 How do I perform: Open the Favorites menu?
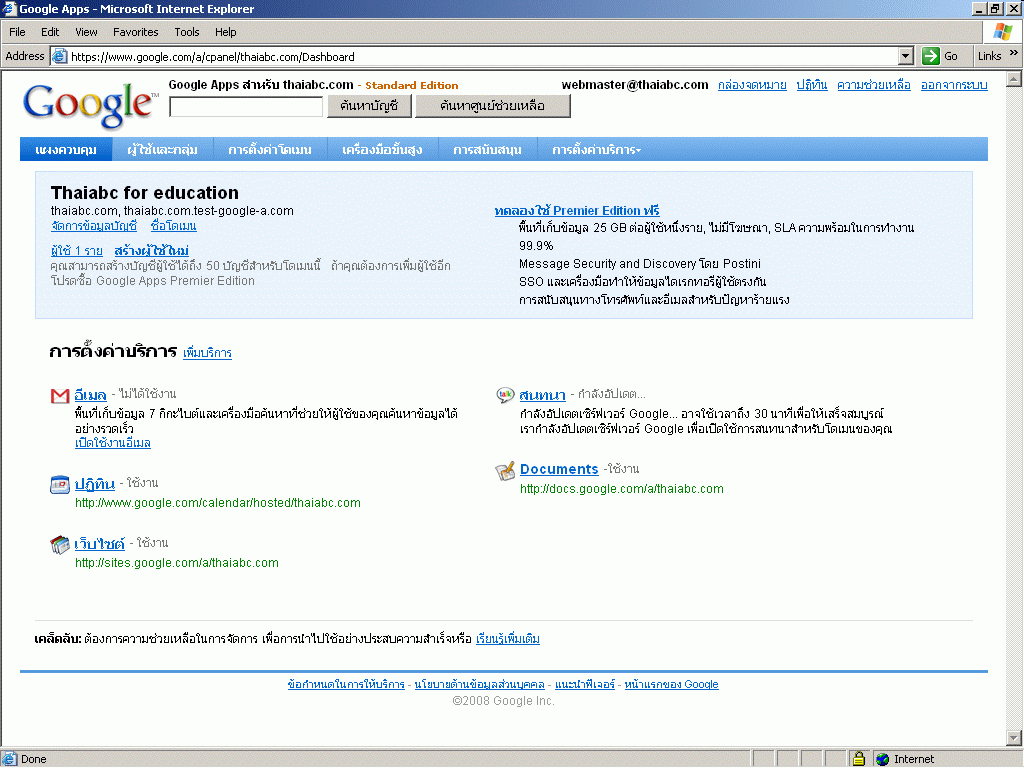tap(135, 32)
